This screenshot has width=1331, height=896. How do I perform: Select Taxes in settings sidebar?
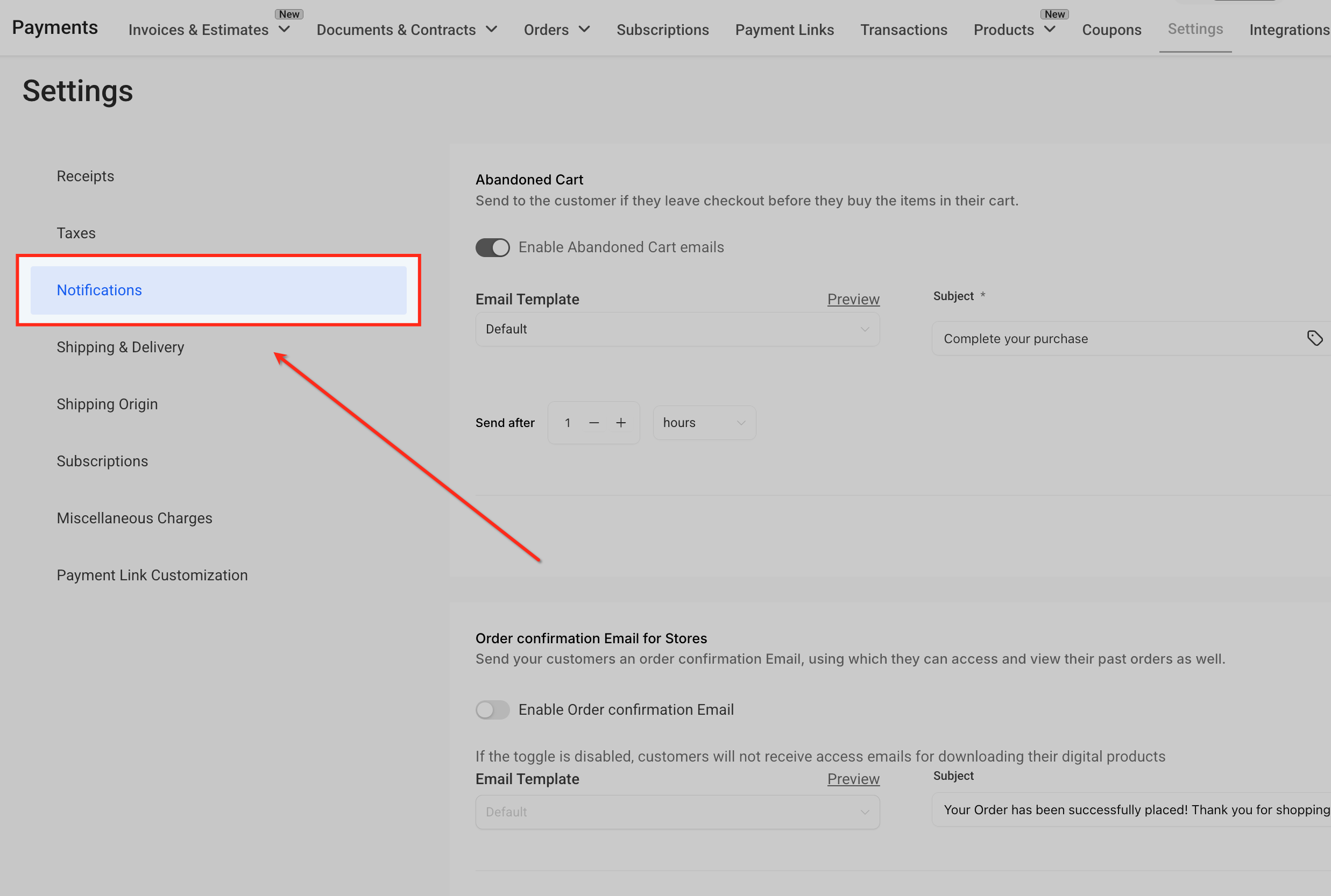pos(76,233)
